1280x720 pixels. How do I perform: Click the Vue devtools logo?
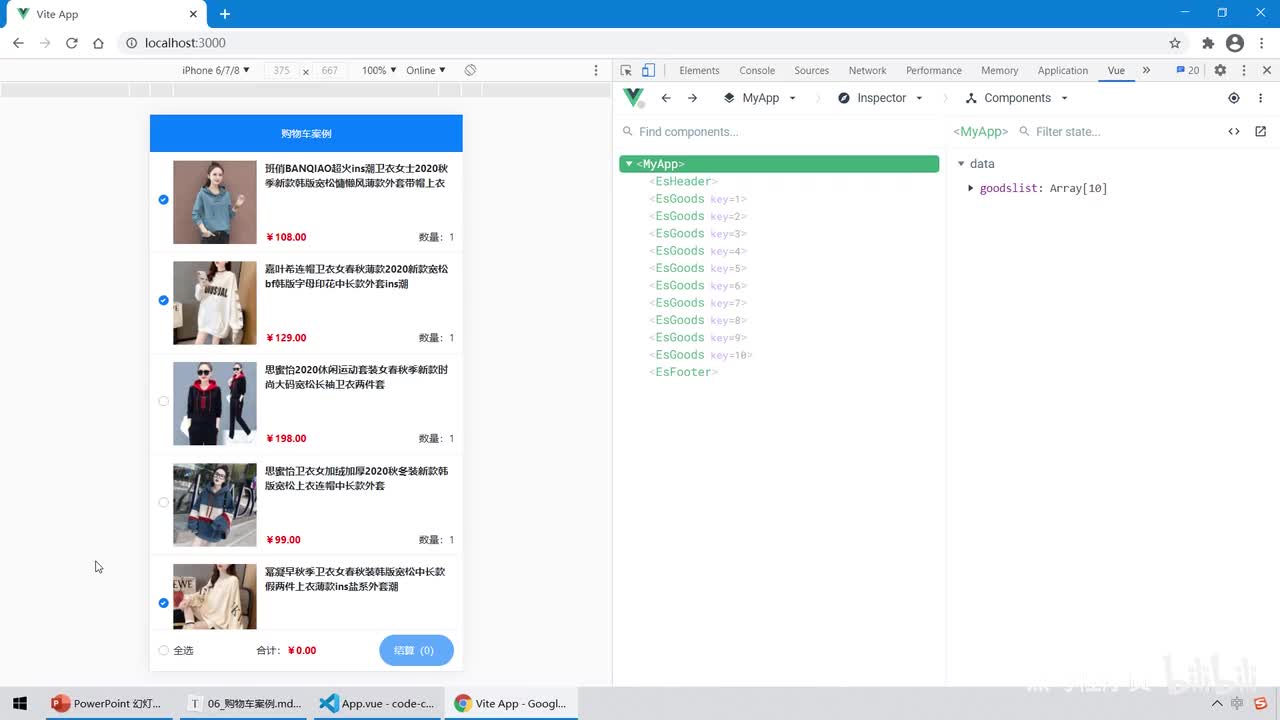click(x=633, y=98)
